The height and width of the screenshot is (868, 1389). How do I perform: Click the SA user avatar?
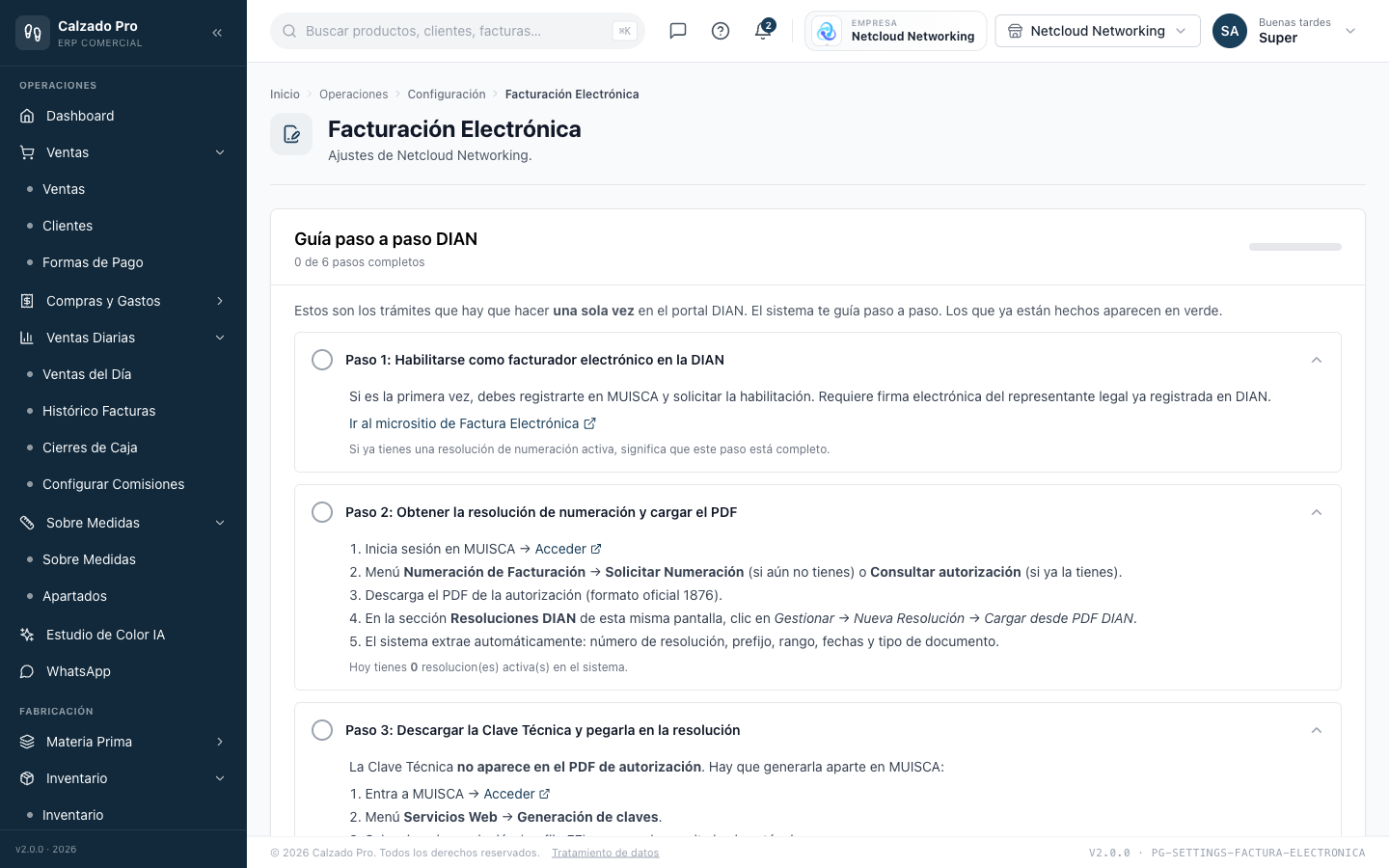coord(1230,31)
